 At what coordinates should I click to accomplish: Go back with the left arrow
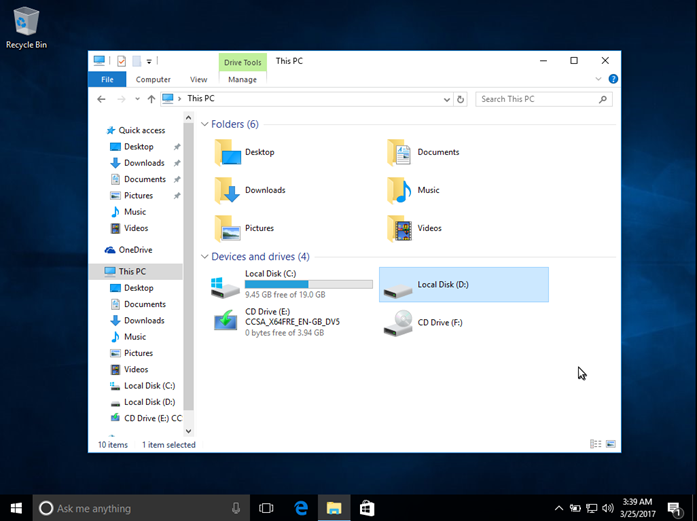tap(101, 99)
